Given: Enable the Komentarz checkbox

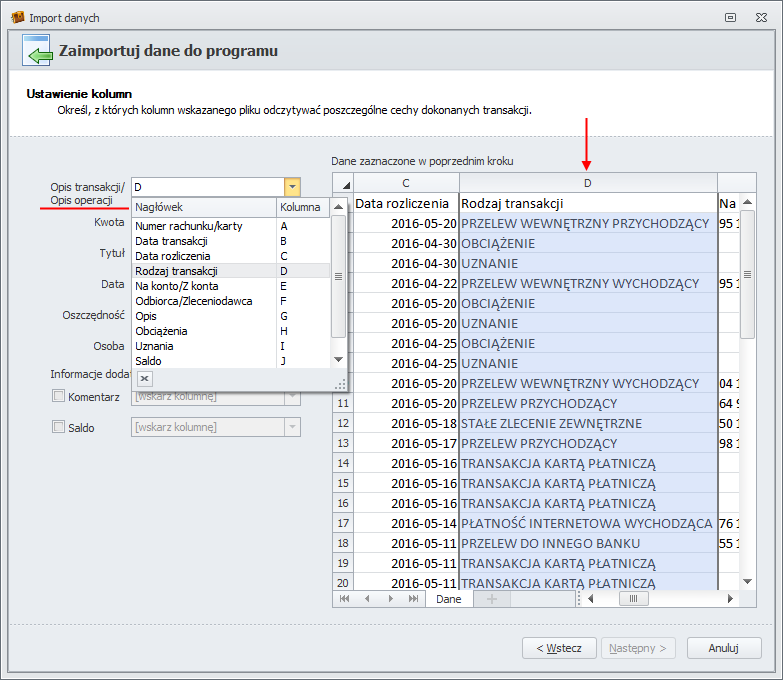Looking at the screenshot, I should click(58, 397).
